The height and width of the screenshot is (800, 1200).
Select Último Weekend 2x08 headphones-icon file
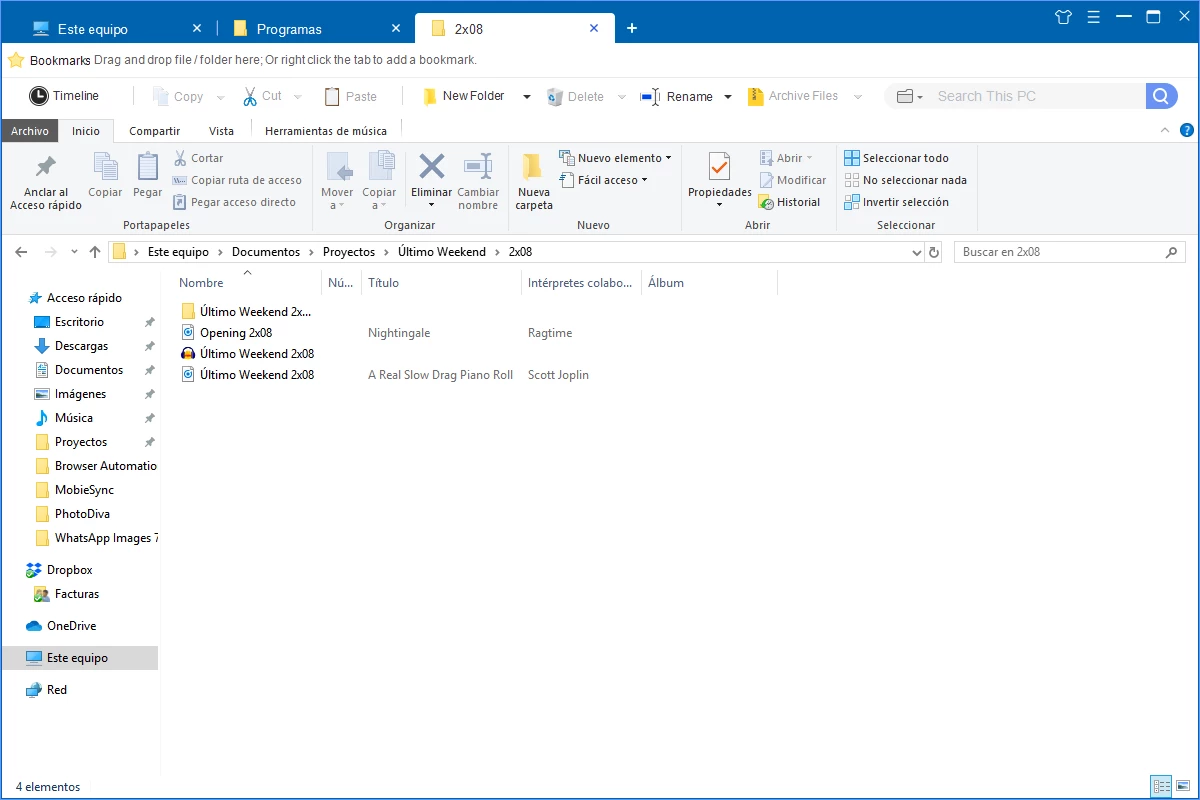tap(248, 354)
